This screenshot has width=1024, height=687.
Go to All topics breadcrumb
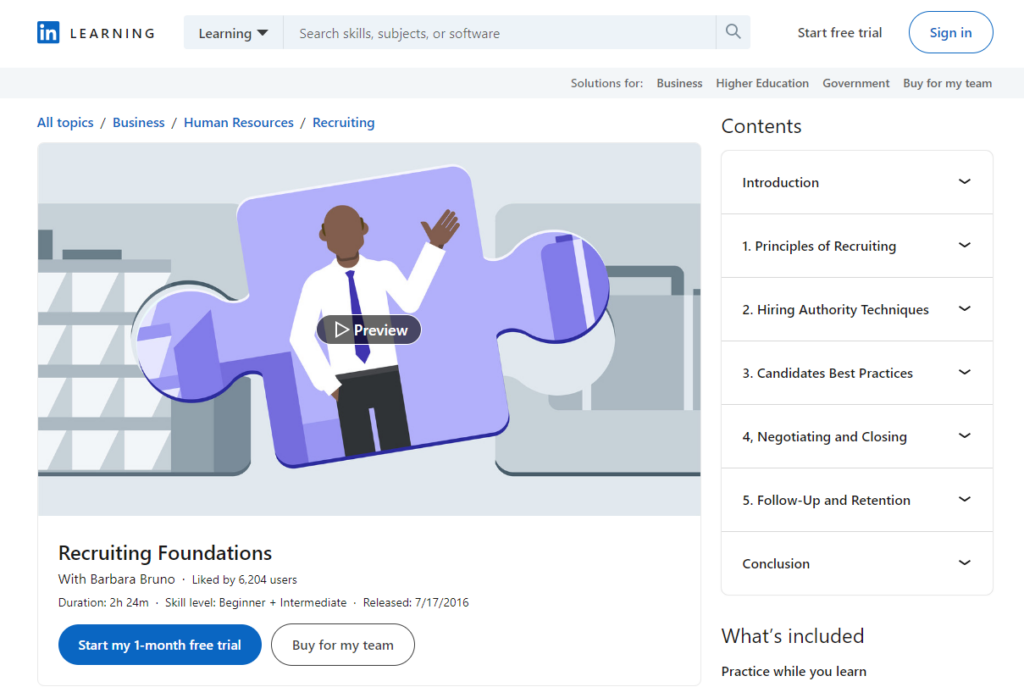click(65, 122)
